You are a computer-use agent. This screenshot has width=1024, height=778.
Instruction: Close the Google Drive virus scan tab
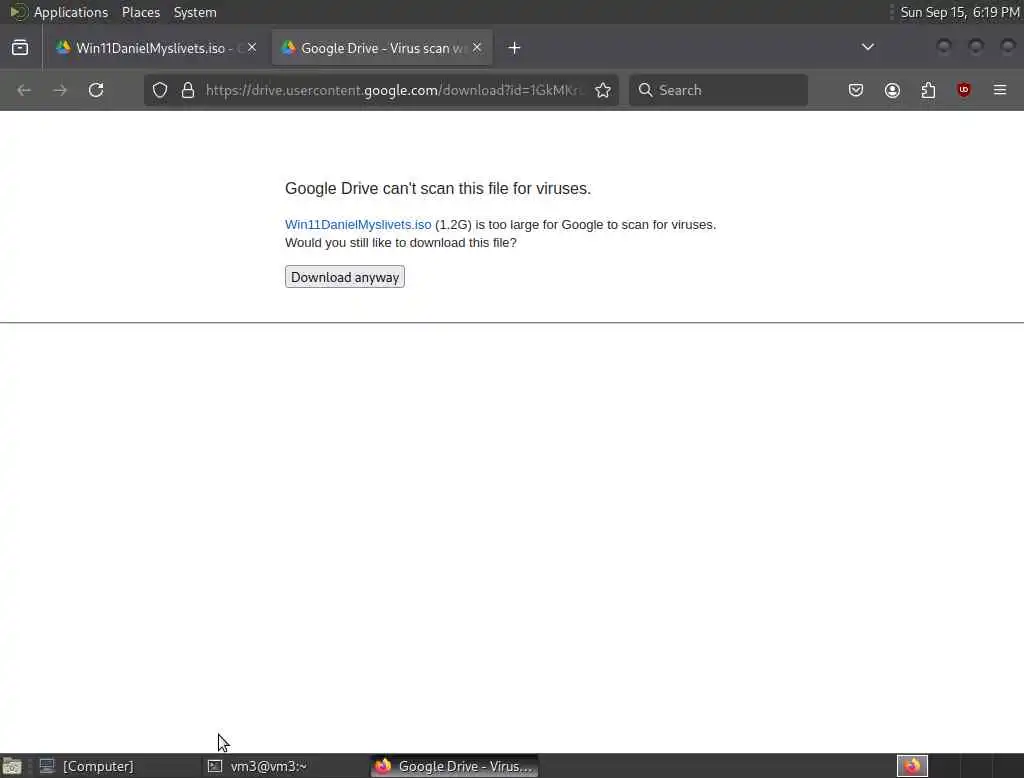point(477,48)
